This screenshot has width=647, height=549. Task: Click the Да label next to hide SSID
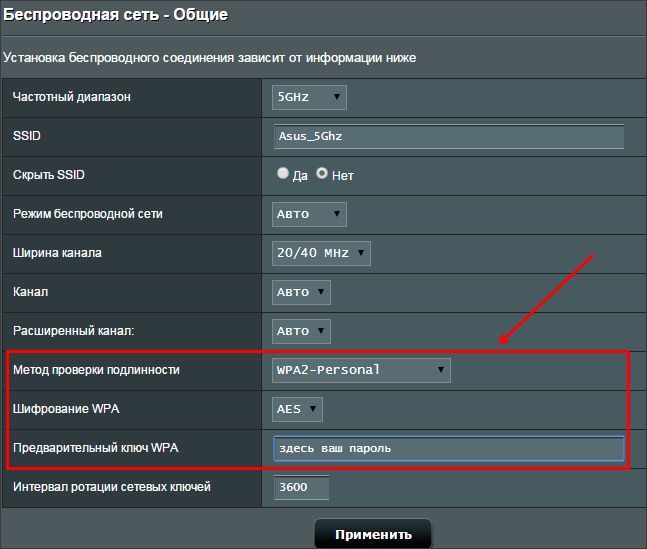pos(300,176)
